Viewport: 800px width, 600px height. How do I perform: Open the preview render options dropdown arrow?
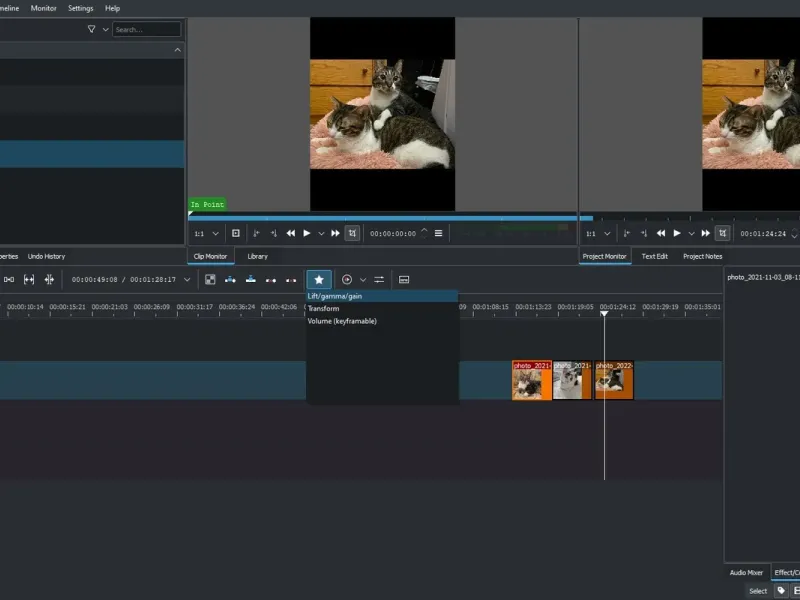click(363, 280)
